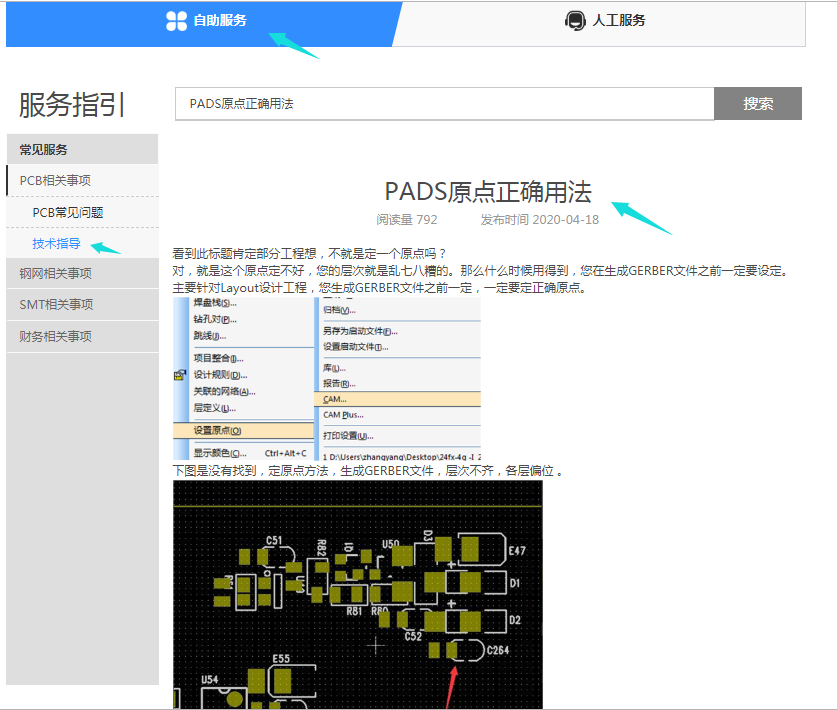
Task: Select the 技术指导 link in the sidebar
Action: [56, 244]
